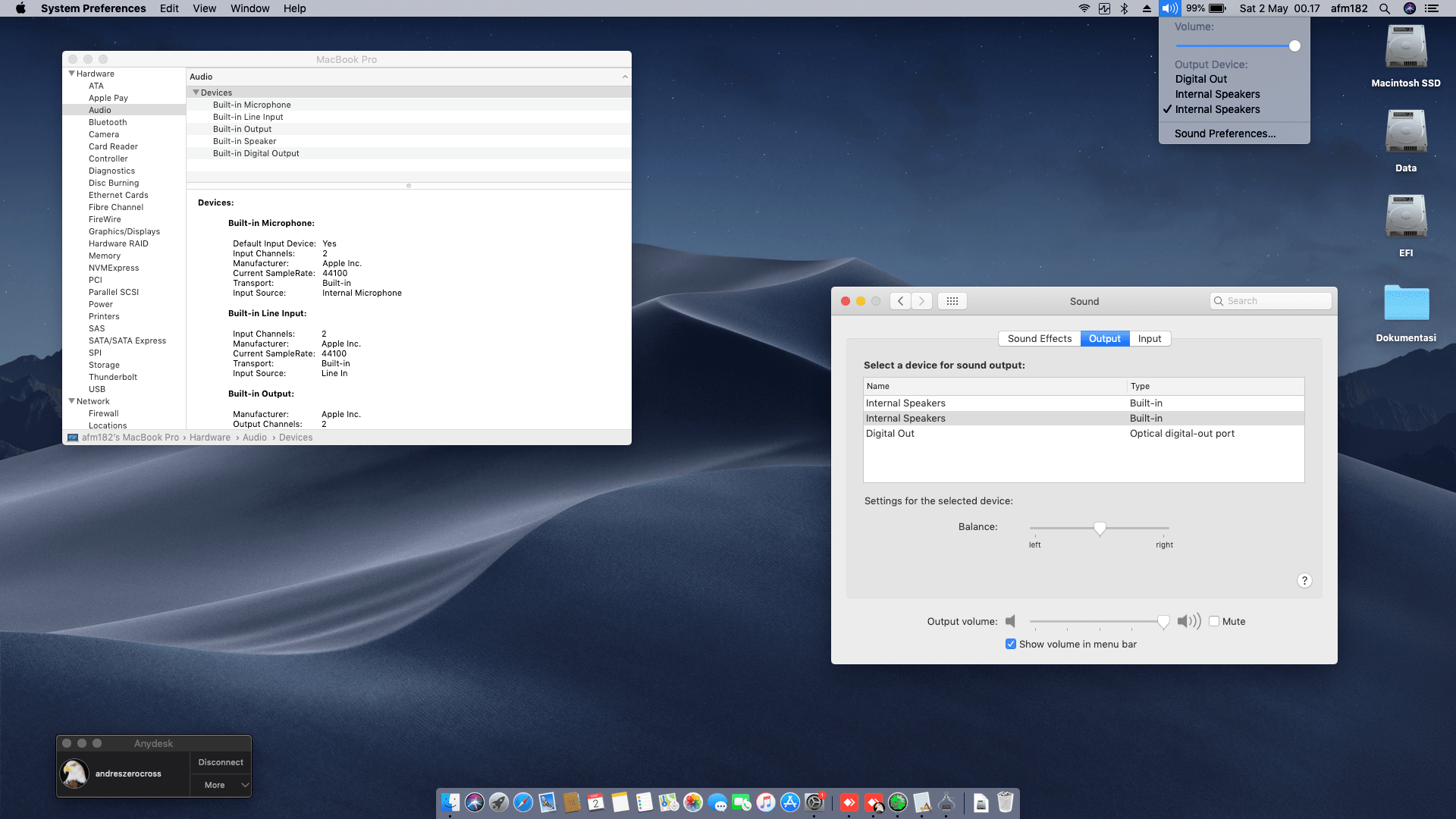The image size is (1456, 819).
Task: Open iTunes from the Dock
Action: (x=766, y=802)
